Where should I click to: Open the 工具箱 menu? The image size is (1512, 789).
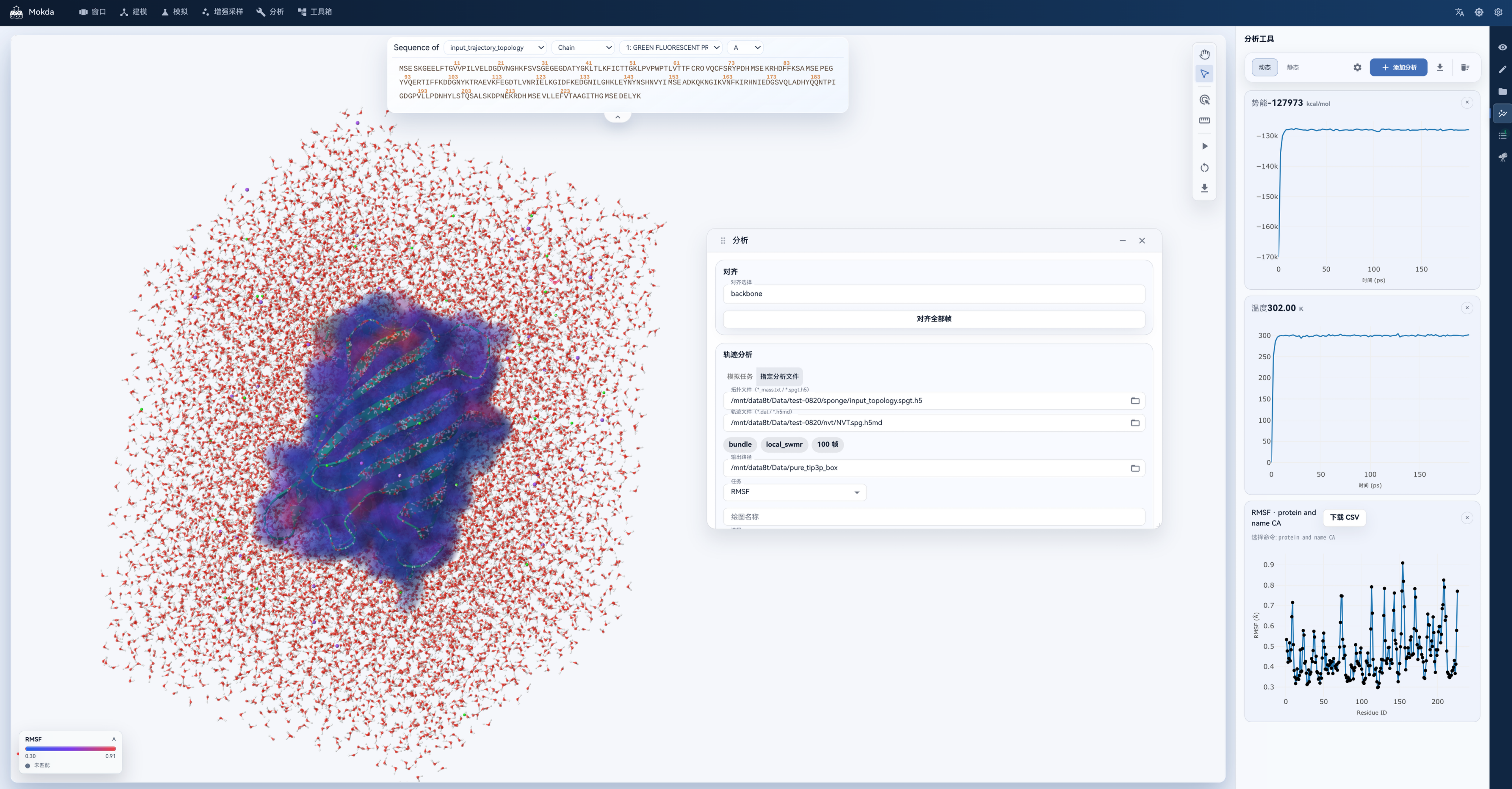pos(315,12)
